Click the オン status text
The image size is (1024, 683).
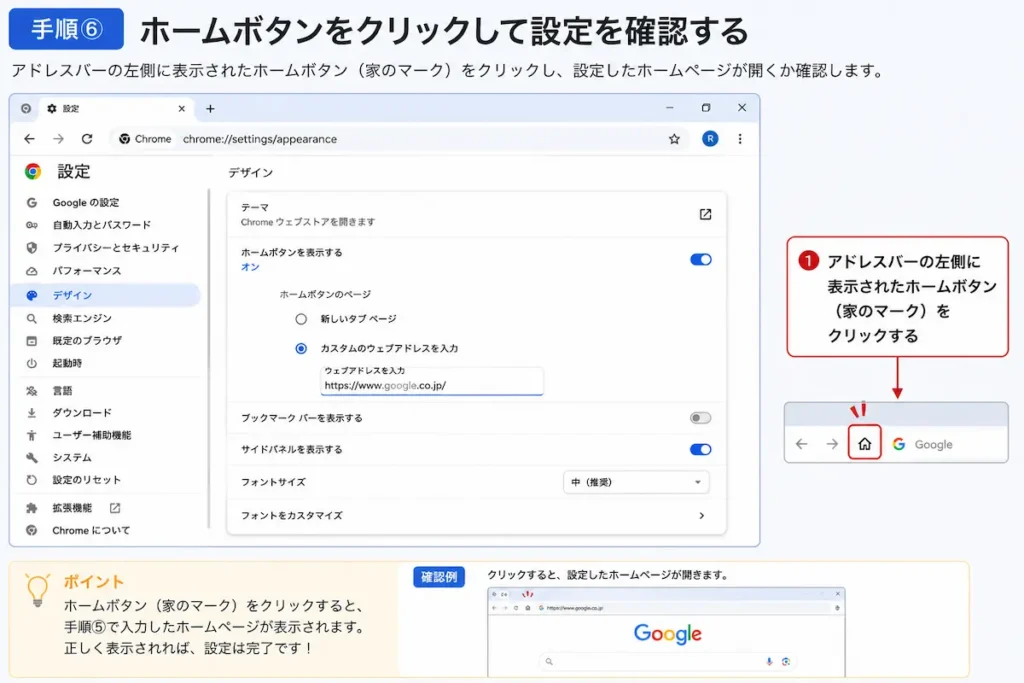pos(250,267)
